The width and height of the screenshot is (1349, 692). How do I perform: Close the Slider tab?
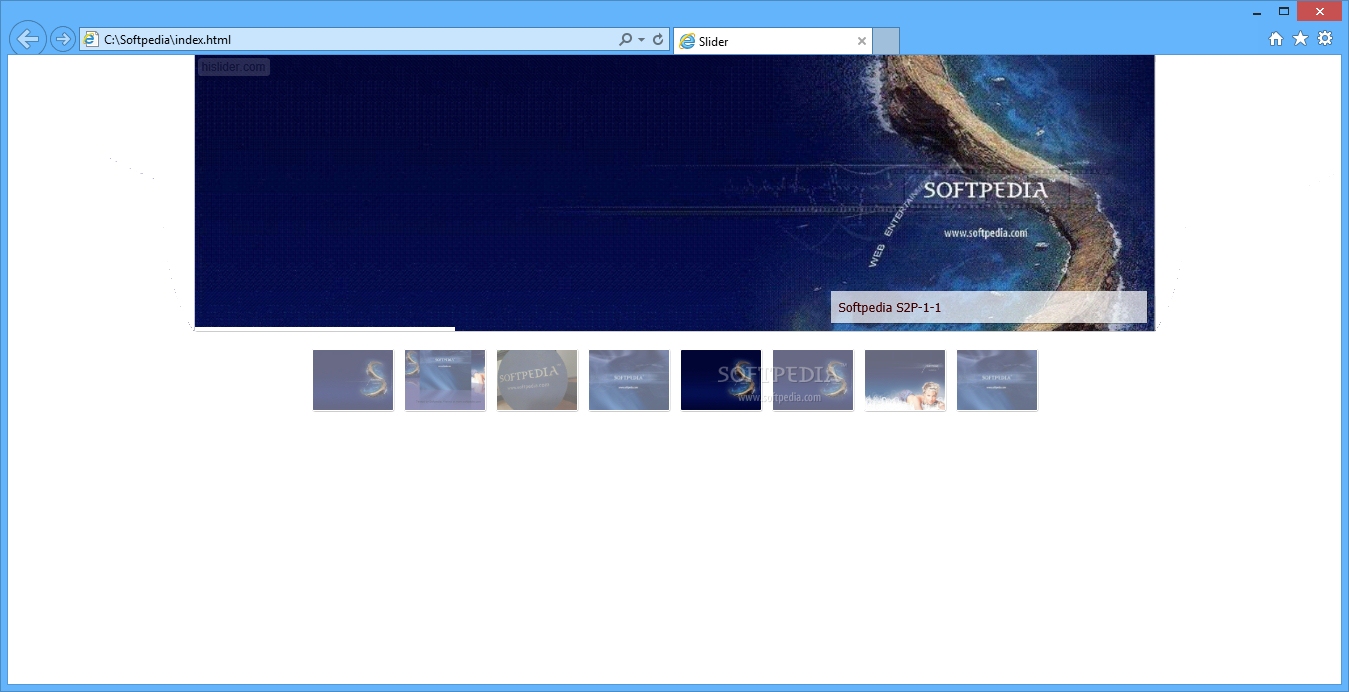coord(861,41)
